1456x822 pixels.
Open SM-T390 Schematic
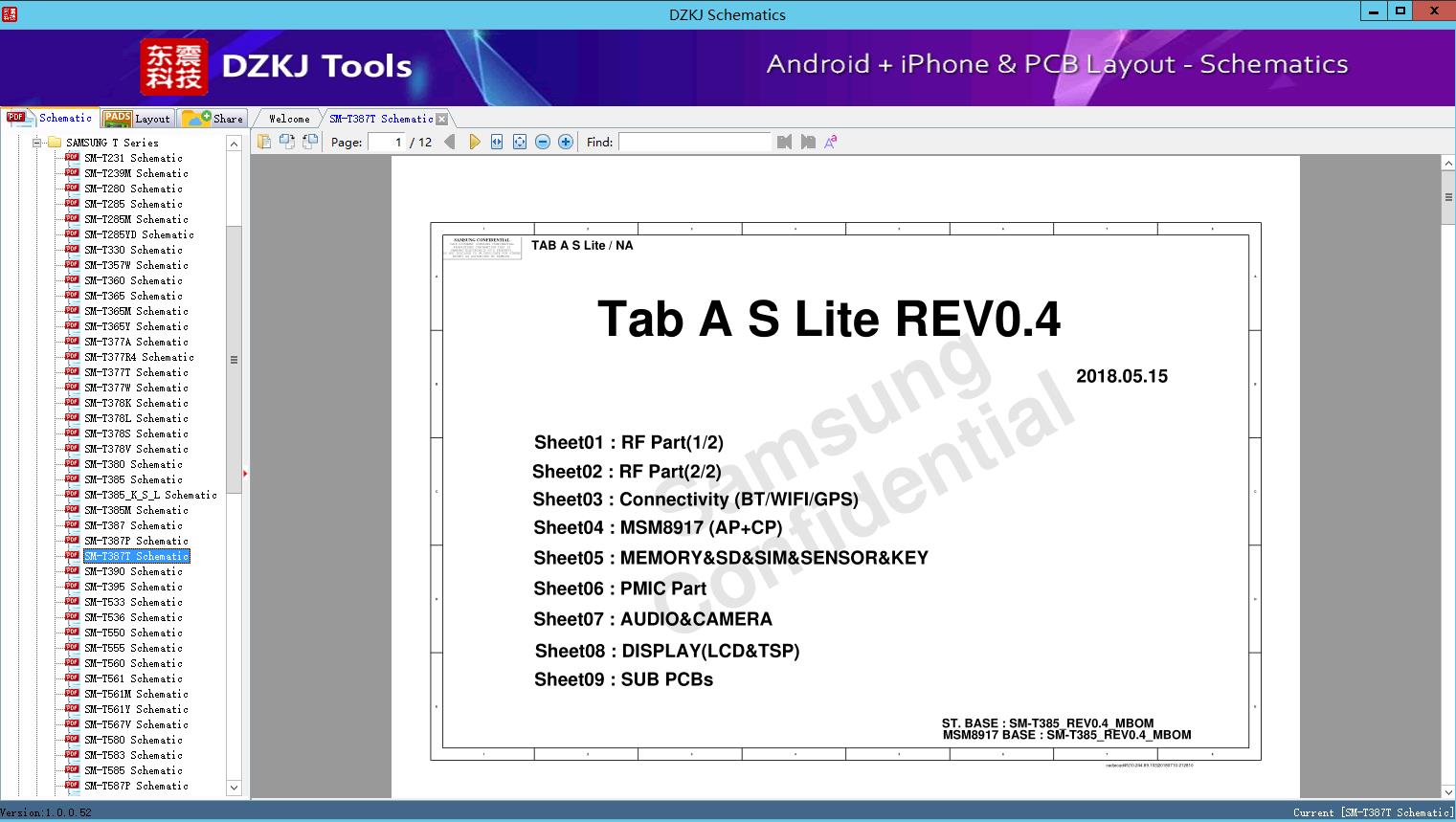(133, 571)
